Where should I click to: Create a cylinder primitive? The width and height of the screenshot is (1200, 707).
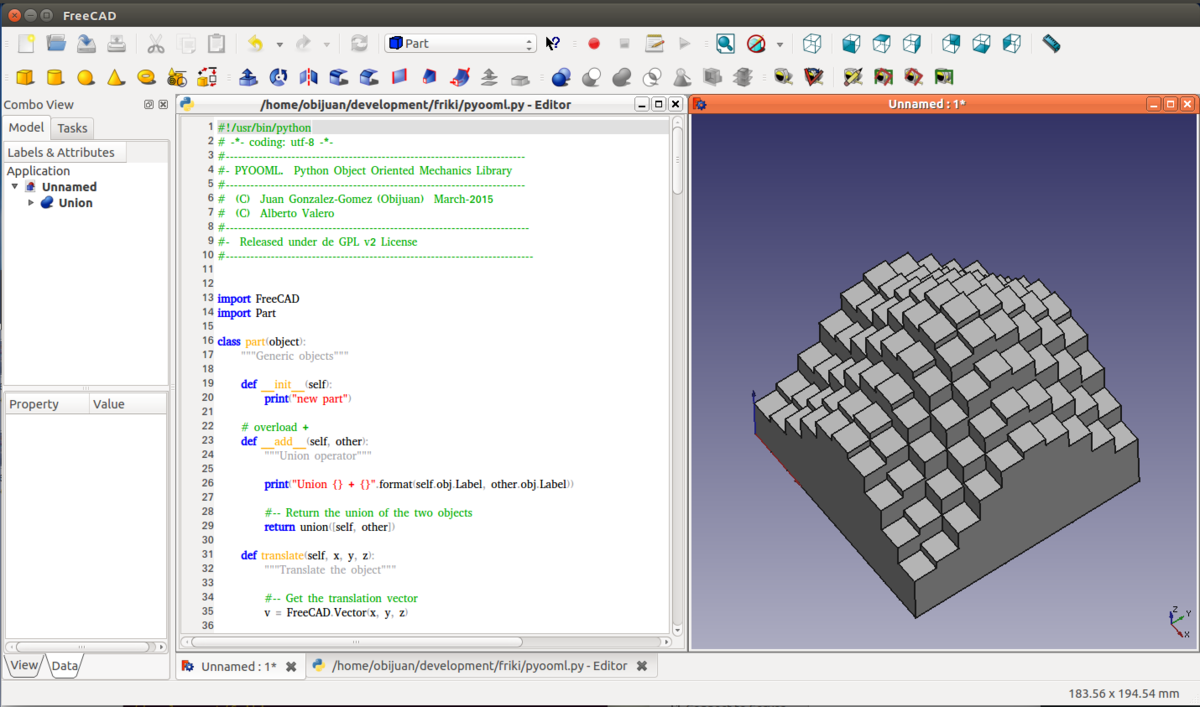pyautogui.click(x=55, y=77)
